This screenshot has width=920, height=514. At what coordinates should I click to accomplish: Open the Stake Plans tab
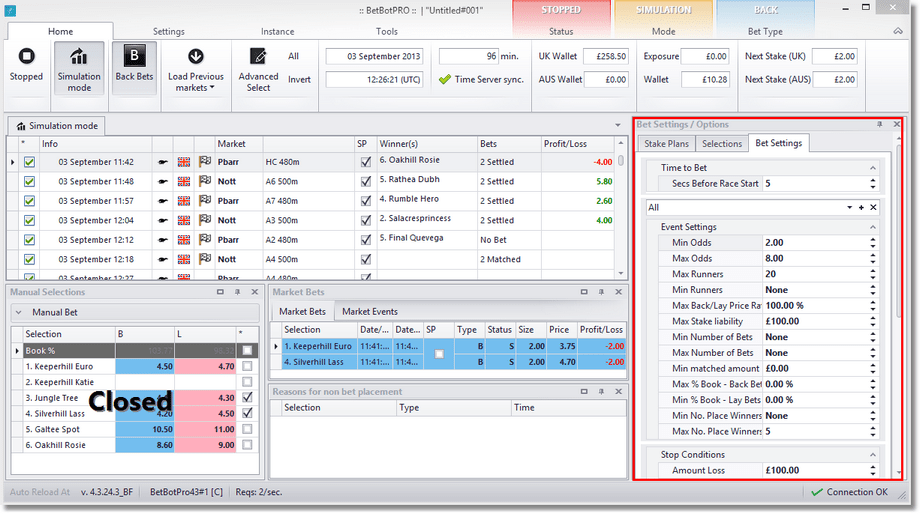(667, 144)
